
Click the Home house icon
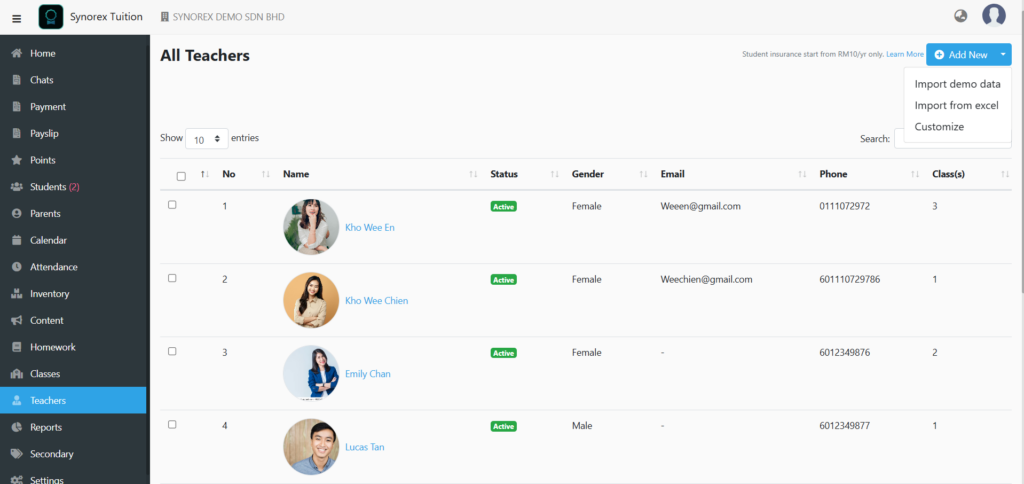tap(17, 54)
